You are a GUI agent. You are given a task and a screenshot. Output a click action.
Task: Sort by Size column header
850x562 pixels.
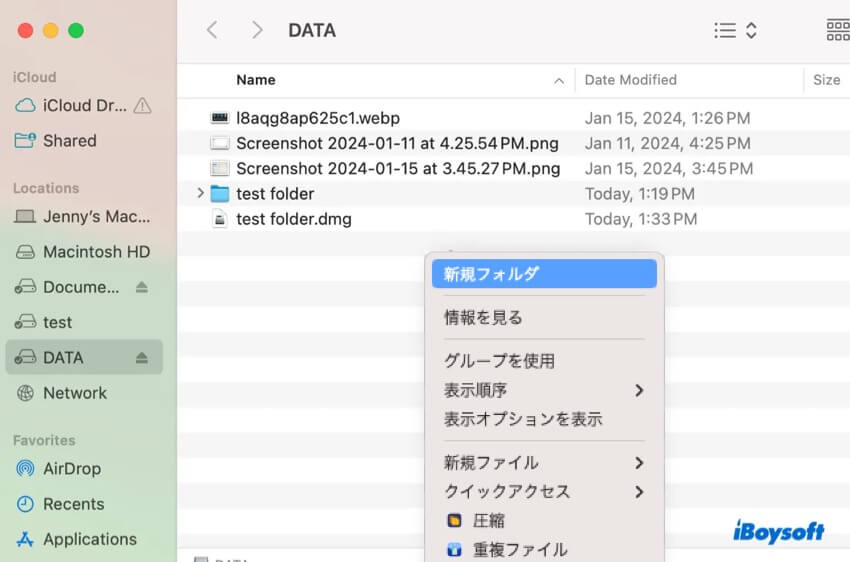[x=827, y=80]
